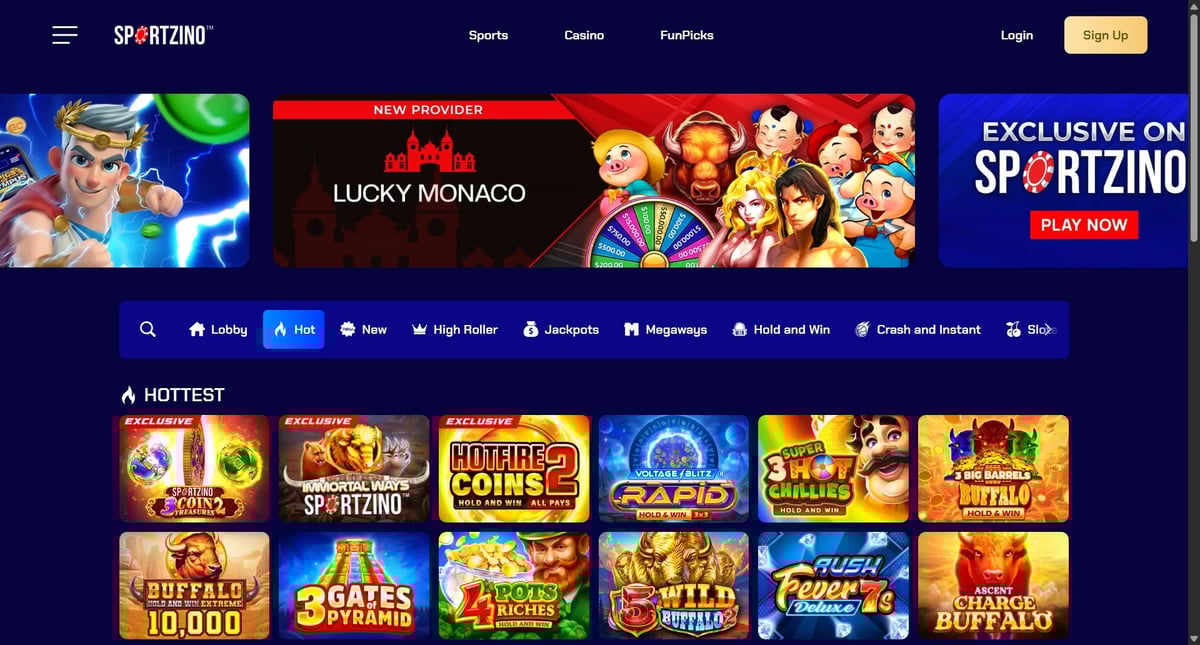1200x645 pixels.
Task: Open the hamburger menu icon
Action: click(65, 35)
